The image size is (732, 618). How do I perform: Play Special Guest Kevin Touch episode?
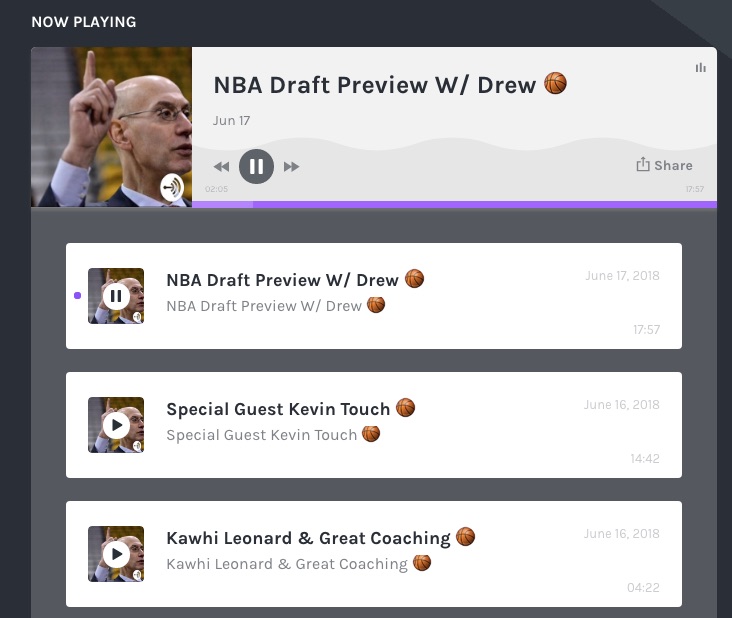click(116, 425)
